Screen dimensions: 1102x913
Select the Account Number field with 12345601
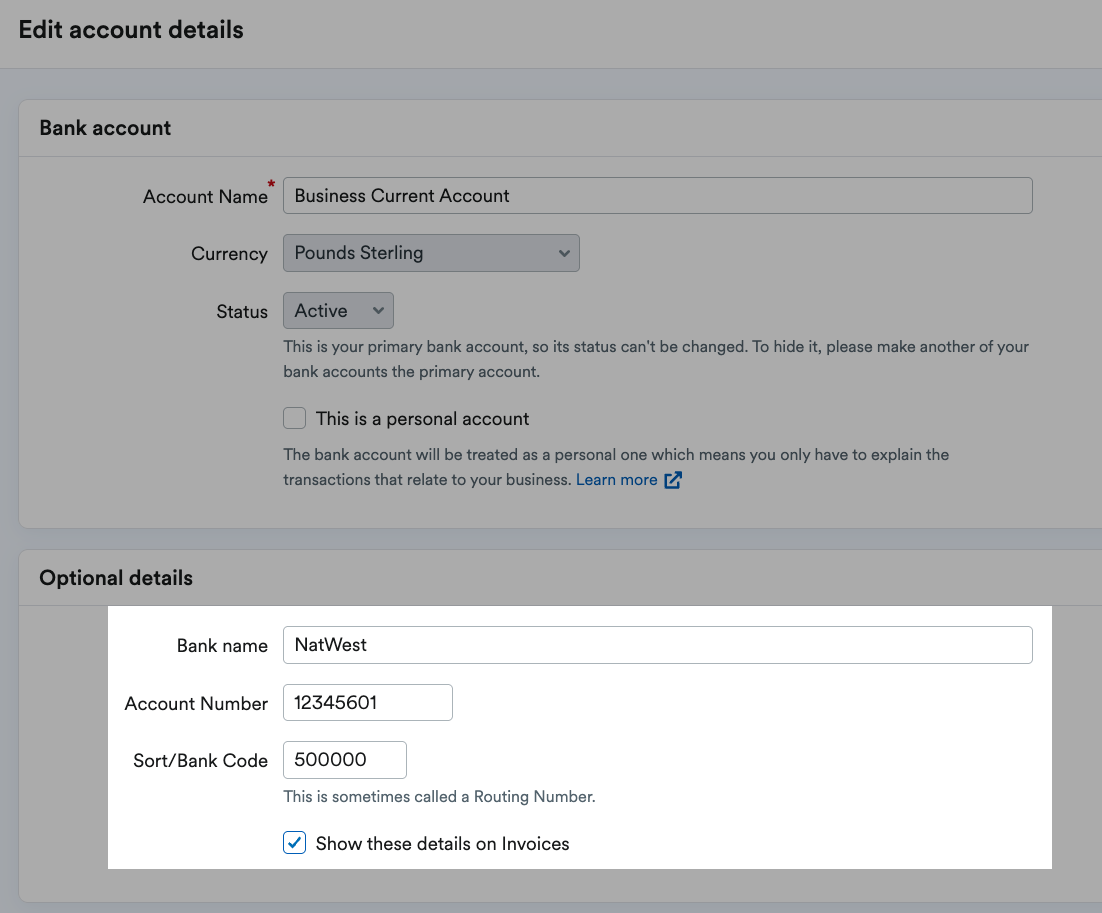[367, 702]
